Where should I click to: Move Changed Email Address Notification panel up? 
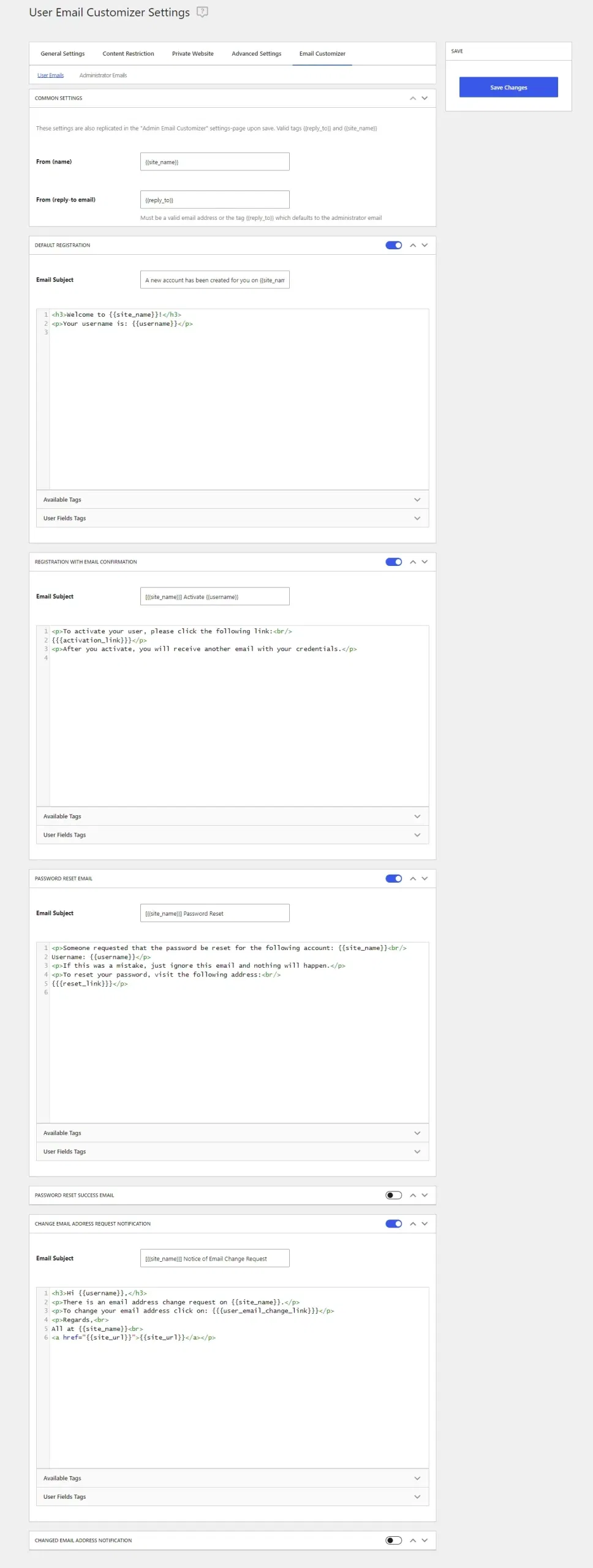click(x=413, y=1540)
